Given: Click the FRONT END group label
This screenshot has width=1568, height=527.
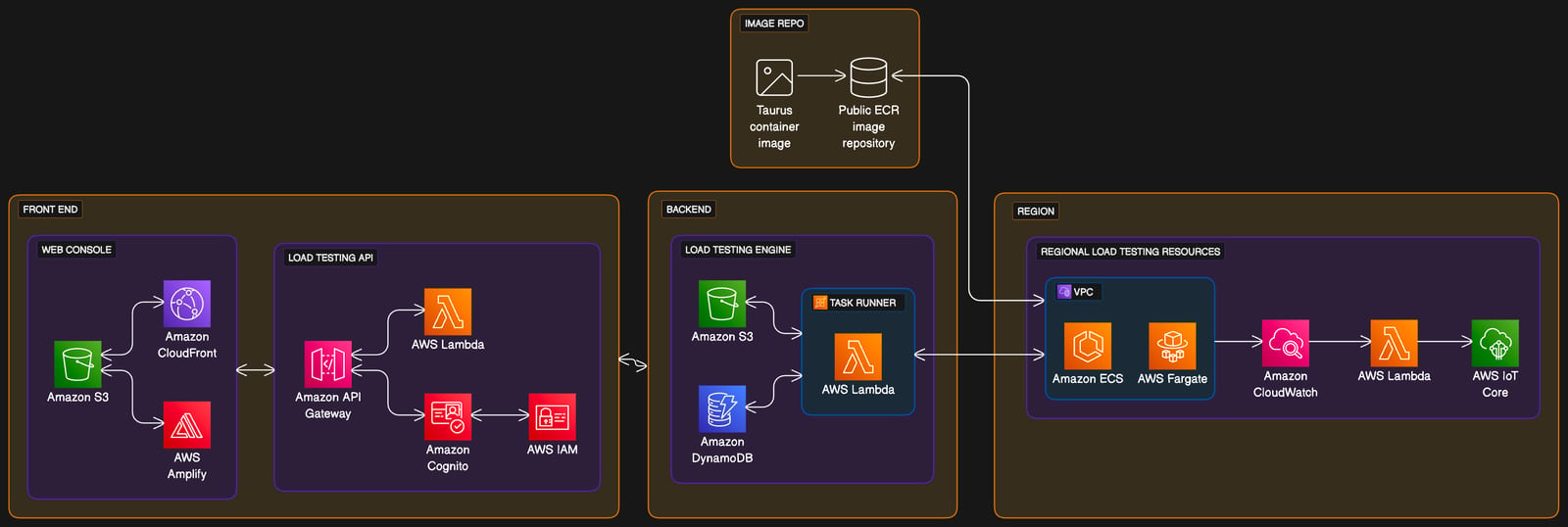Looking at the screenshot, I should coord(50,210).
